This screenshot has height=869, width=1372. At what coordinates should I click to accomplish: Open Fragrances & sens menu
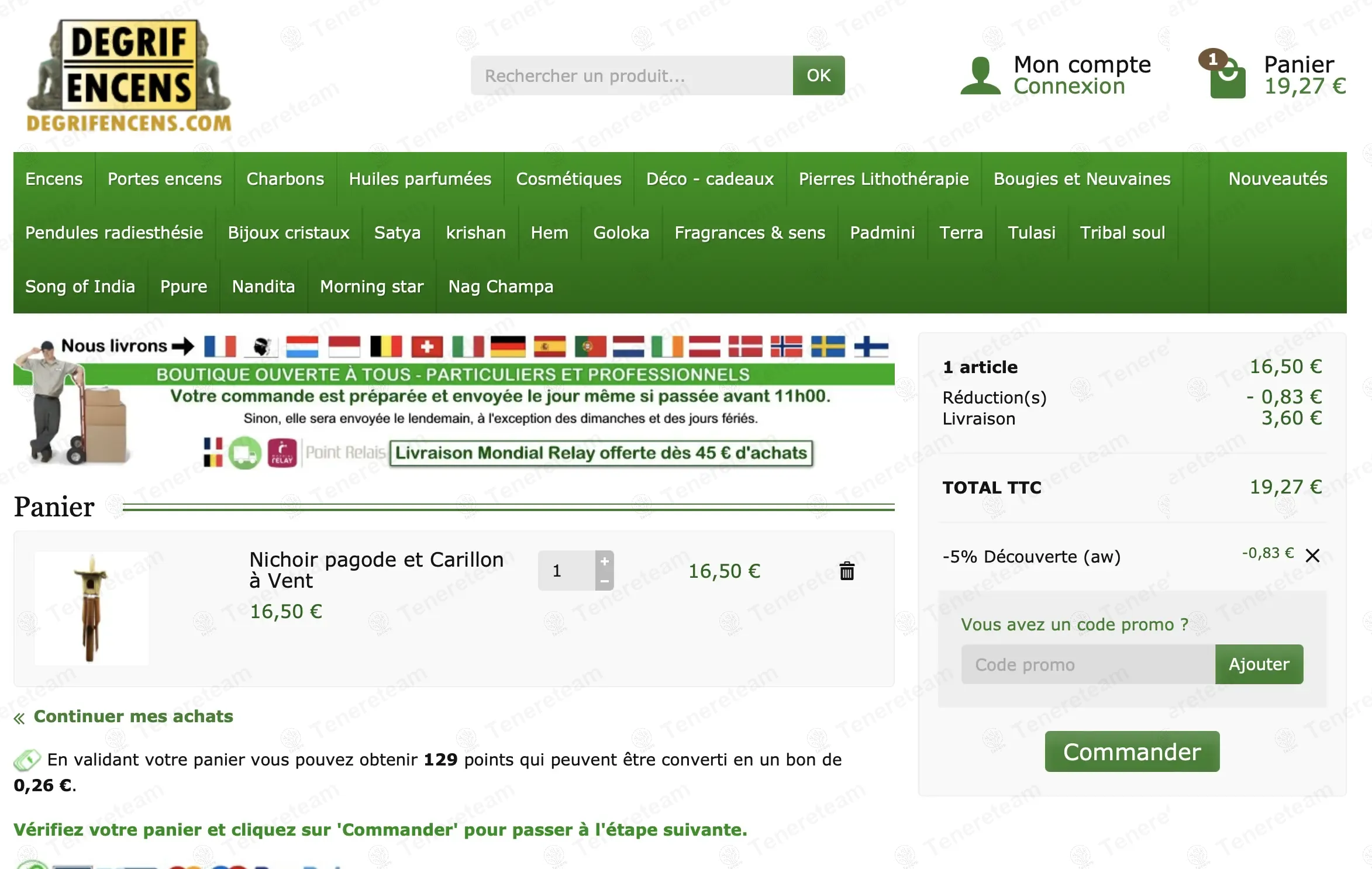pyautogui.click(x=750, y=233)
